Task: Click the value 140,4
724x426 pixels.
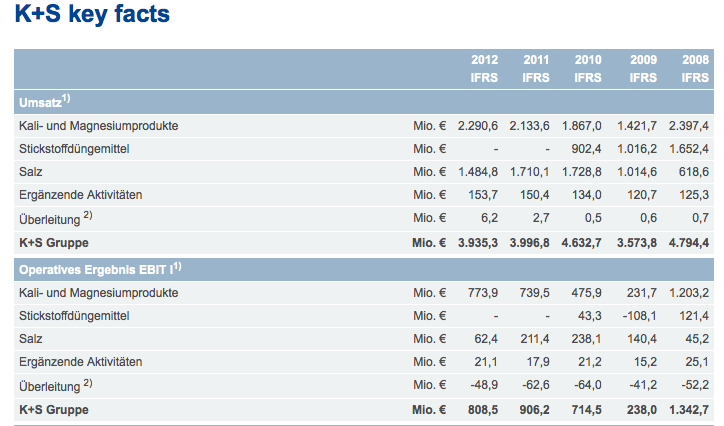Action: pyautogui.click(x=642, y=339)
